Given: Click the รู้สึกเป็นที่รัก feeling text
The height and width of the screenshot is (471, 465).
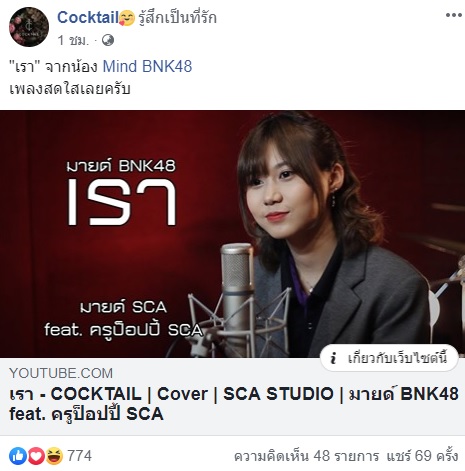Looking at the screenshot, I should coord(177,18).
